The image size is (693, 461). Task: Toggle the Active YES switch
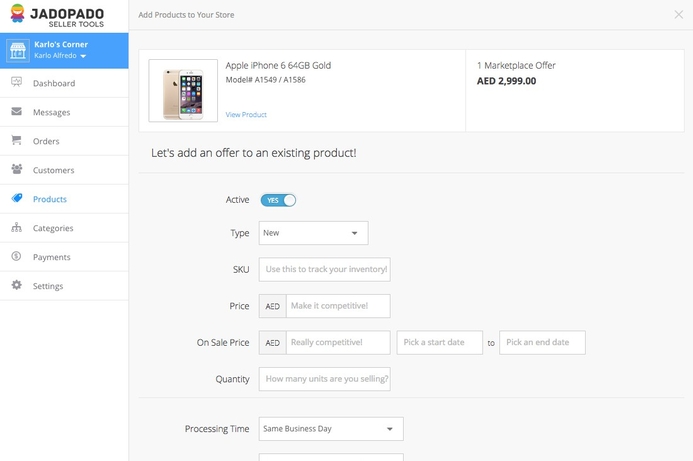click(x=278, y=200)
